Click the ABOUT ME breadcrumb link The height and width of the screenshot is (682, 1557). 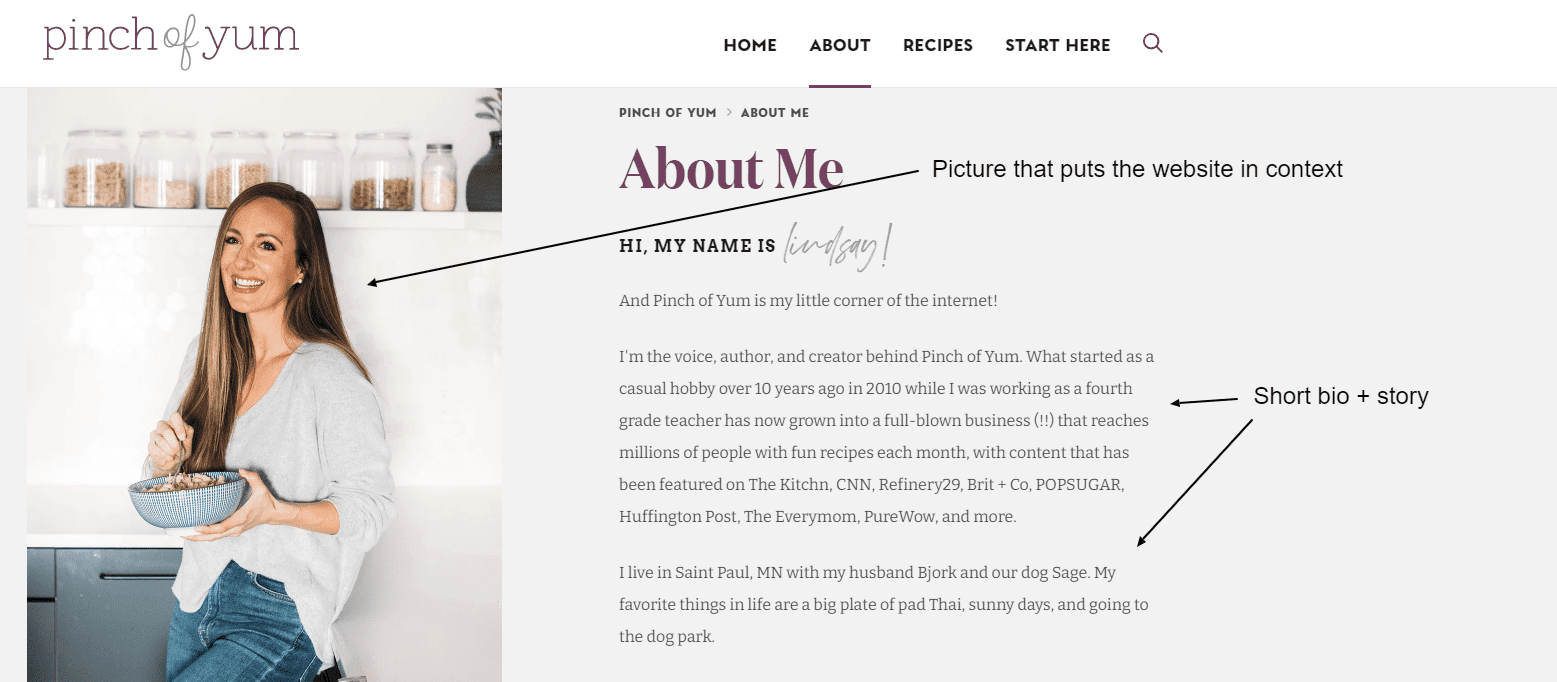[x=775, y=113]
